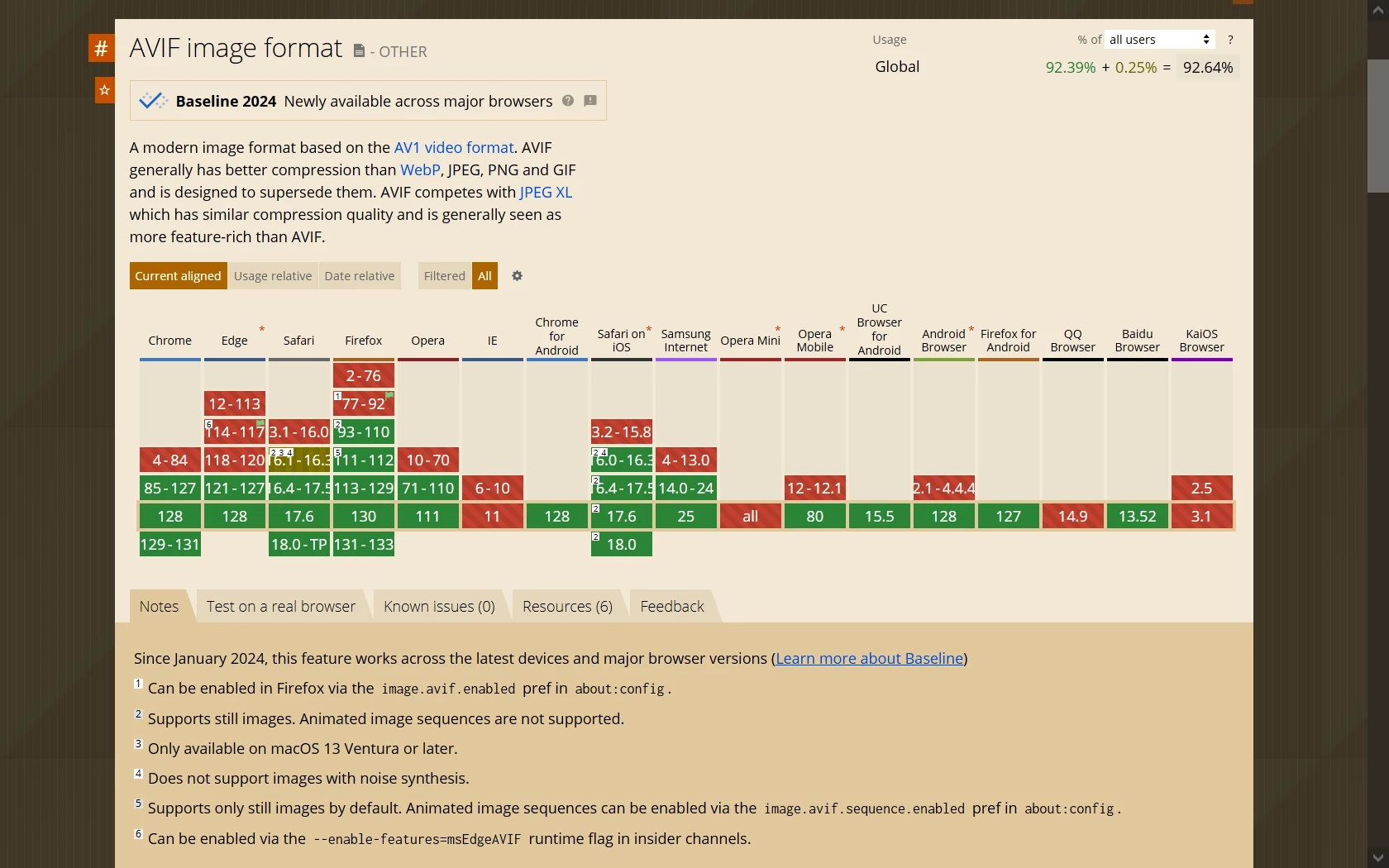Click the page vertical scrollbar thumb
1389x868 pixels.
[1377, 126]
